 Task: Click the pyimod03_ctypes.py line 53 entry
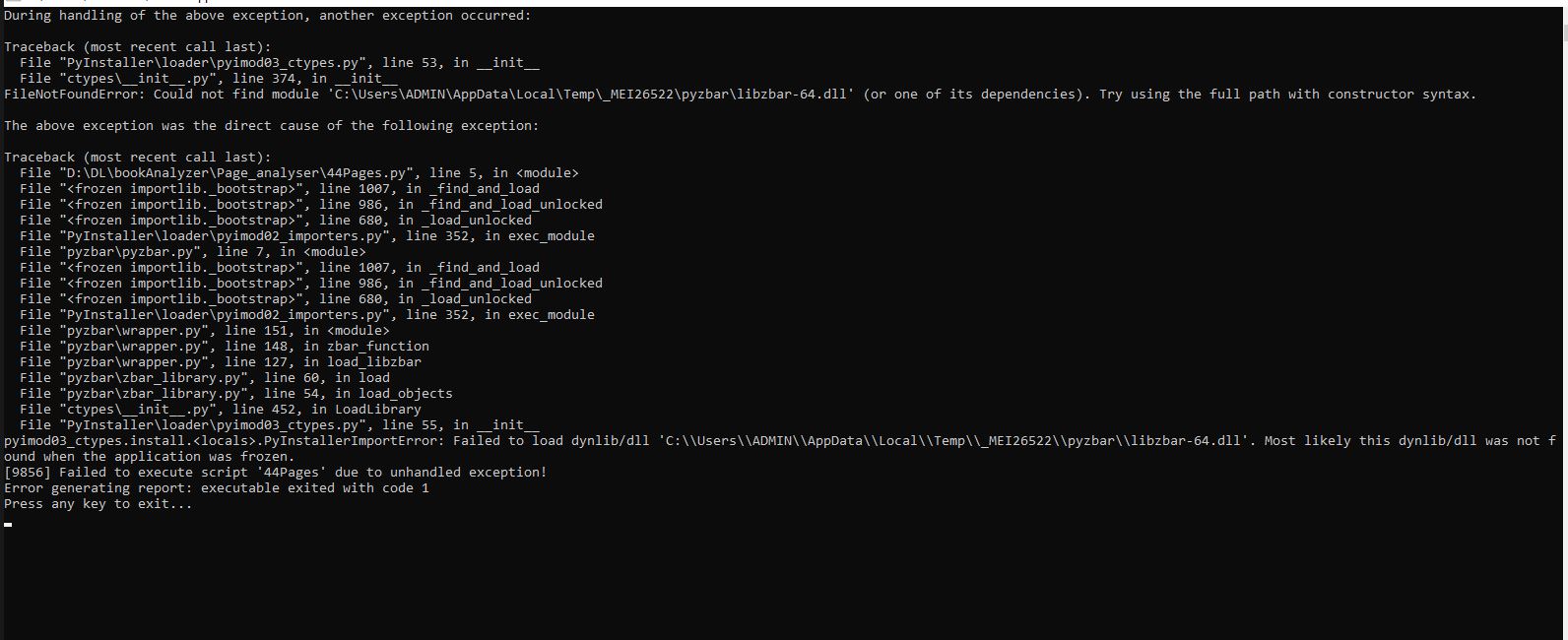280,63
